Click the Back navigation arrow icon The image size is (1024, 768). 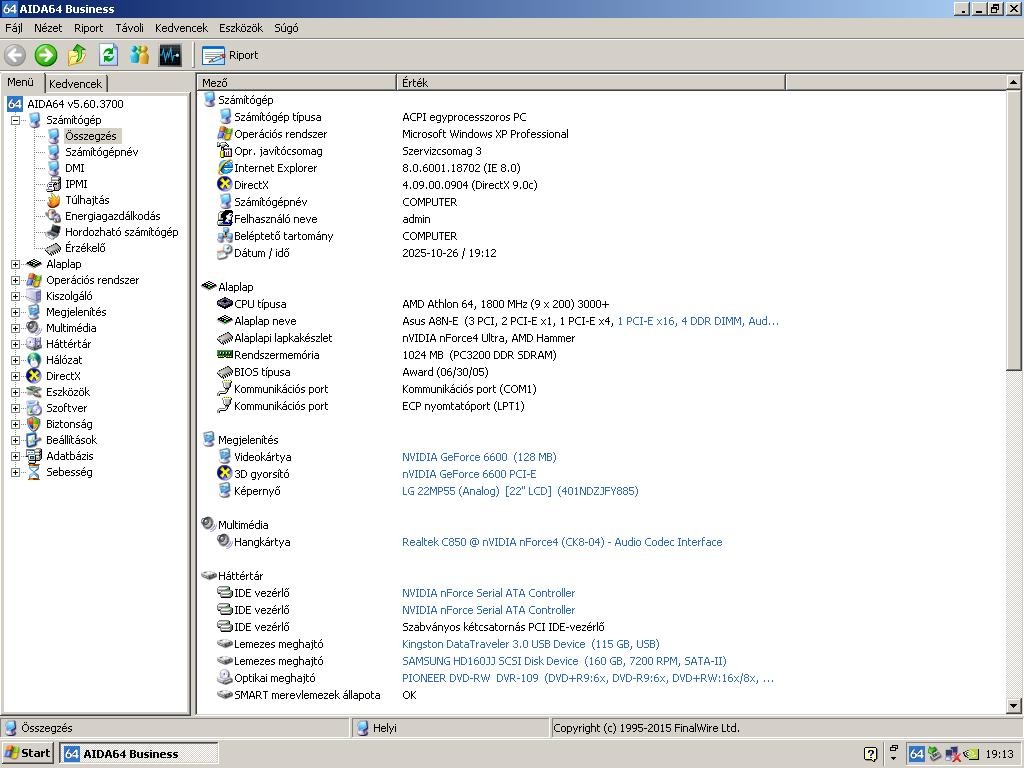[x=15, y=56]
